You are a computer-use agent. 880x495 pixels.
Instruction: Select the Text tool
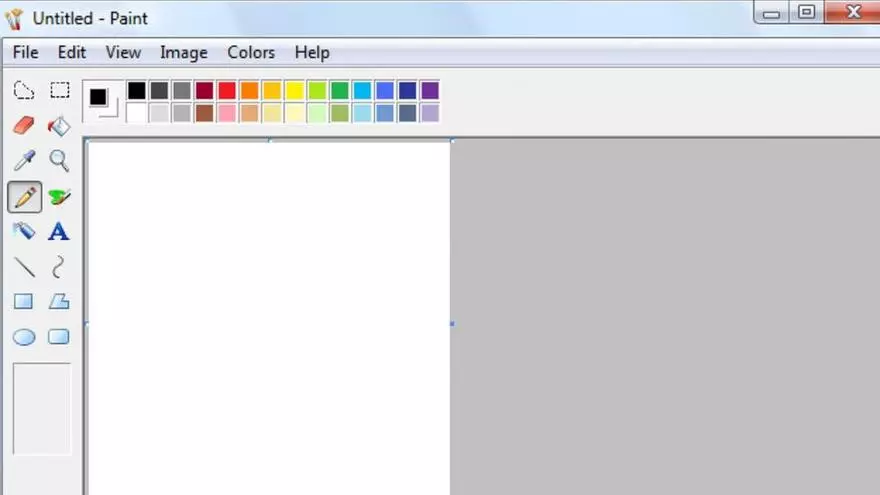(60, 232)
